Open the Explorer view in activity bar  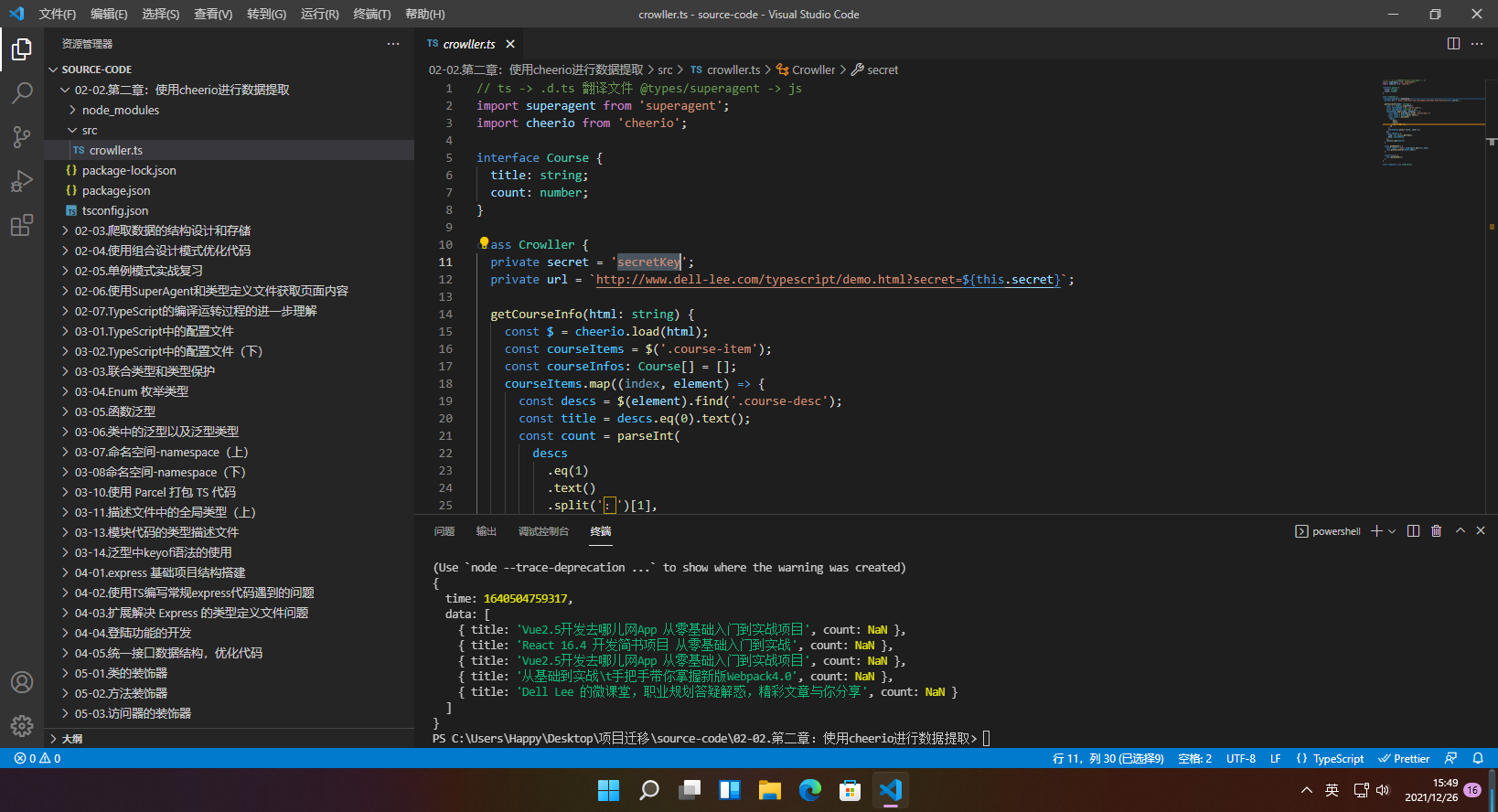[22, 49]
